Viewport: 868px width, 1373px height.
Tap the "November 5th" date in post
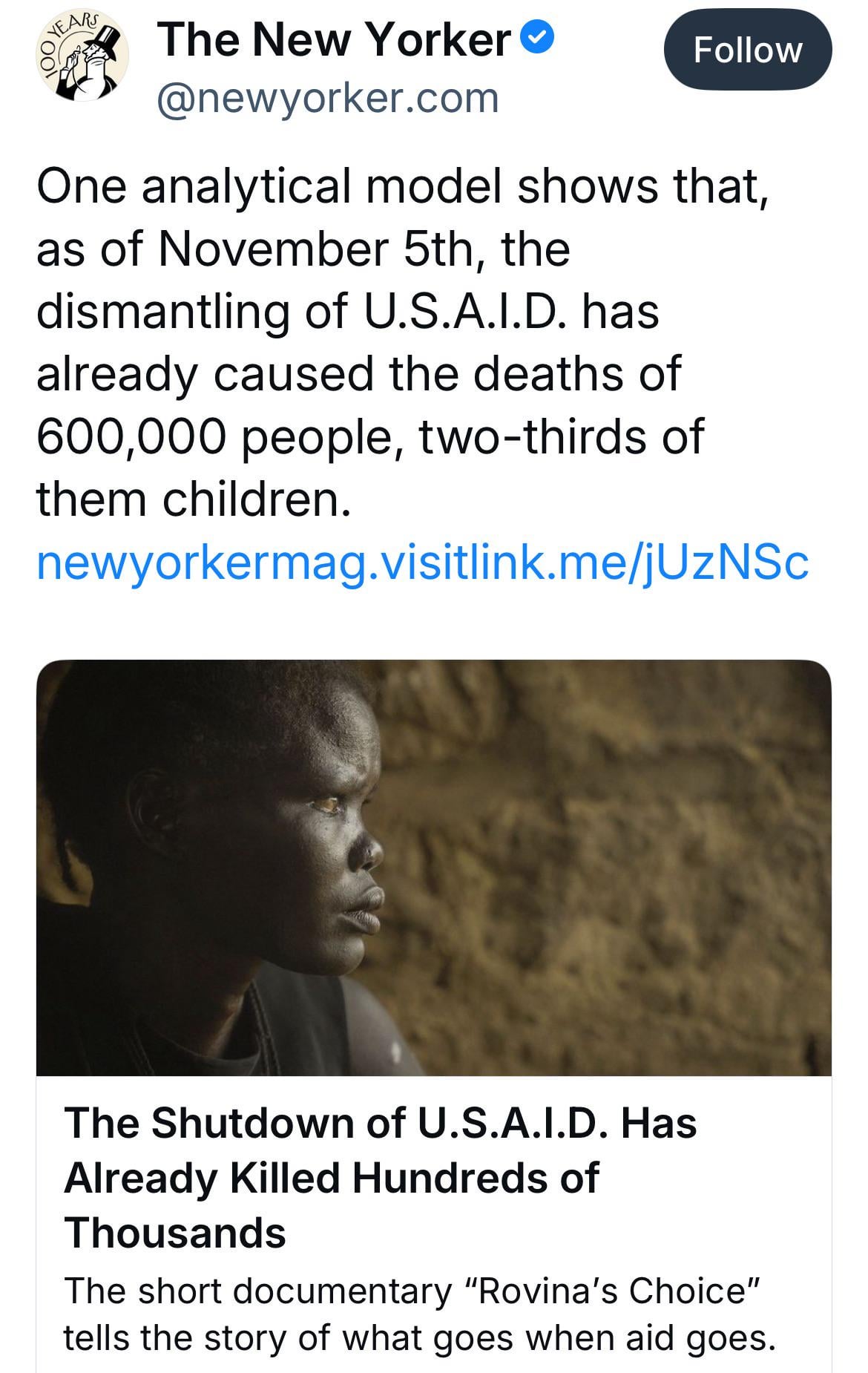[x=315, y=249]
